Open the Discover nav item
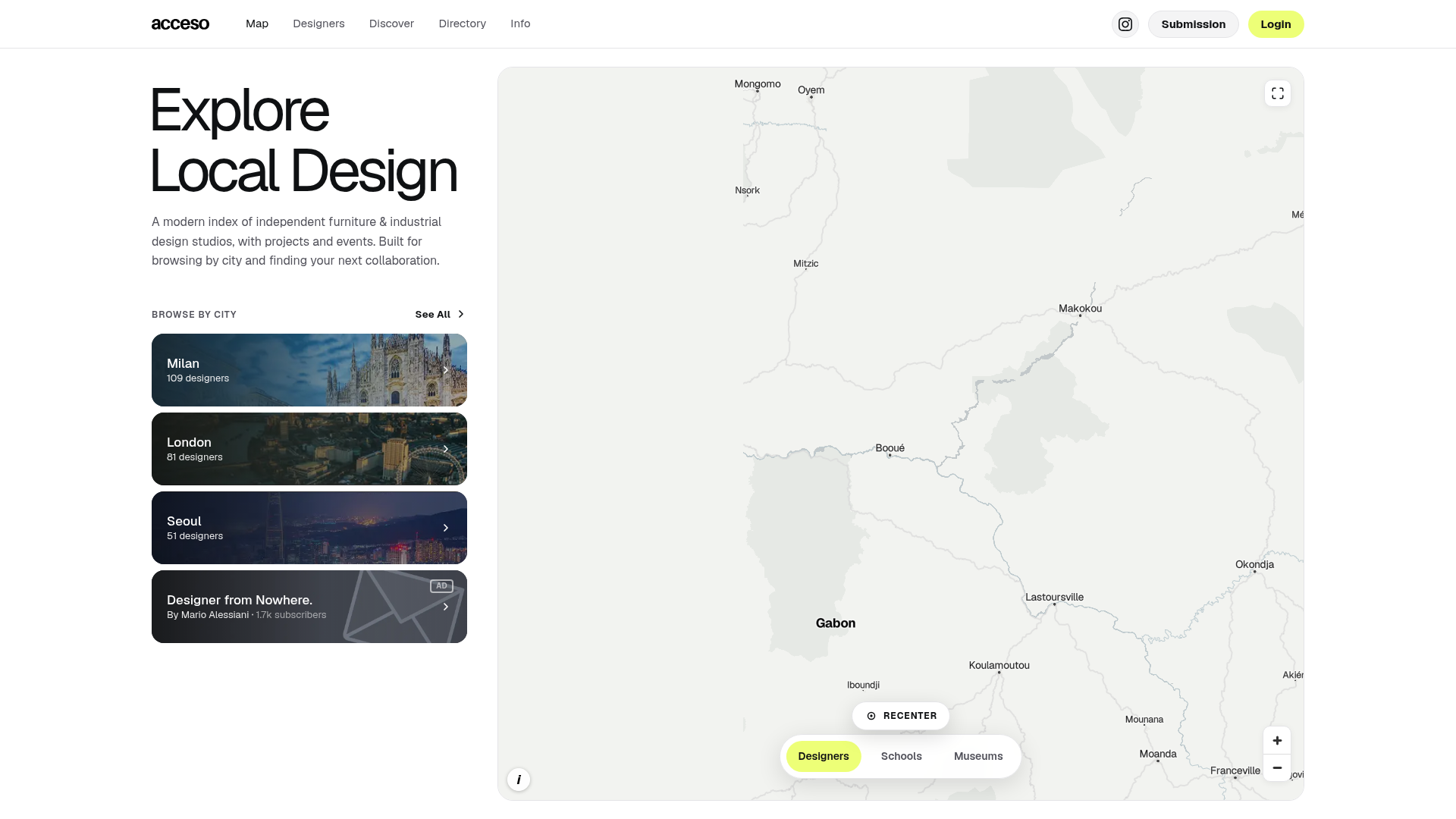Image resolution: width=1456 pixels, height=819 pixels. pyautogui.click(x=391, y=24)
